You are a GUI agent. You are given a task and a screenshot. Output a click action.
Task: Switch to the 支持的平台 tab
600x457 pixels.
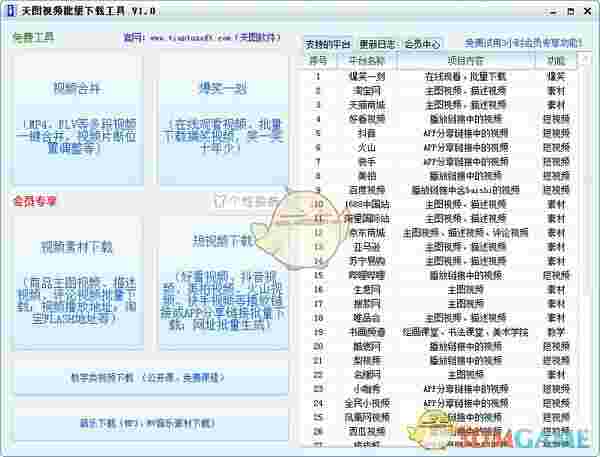pyautogui.click(x=328, y=44)
